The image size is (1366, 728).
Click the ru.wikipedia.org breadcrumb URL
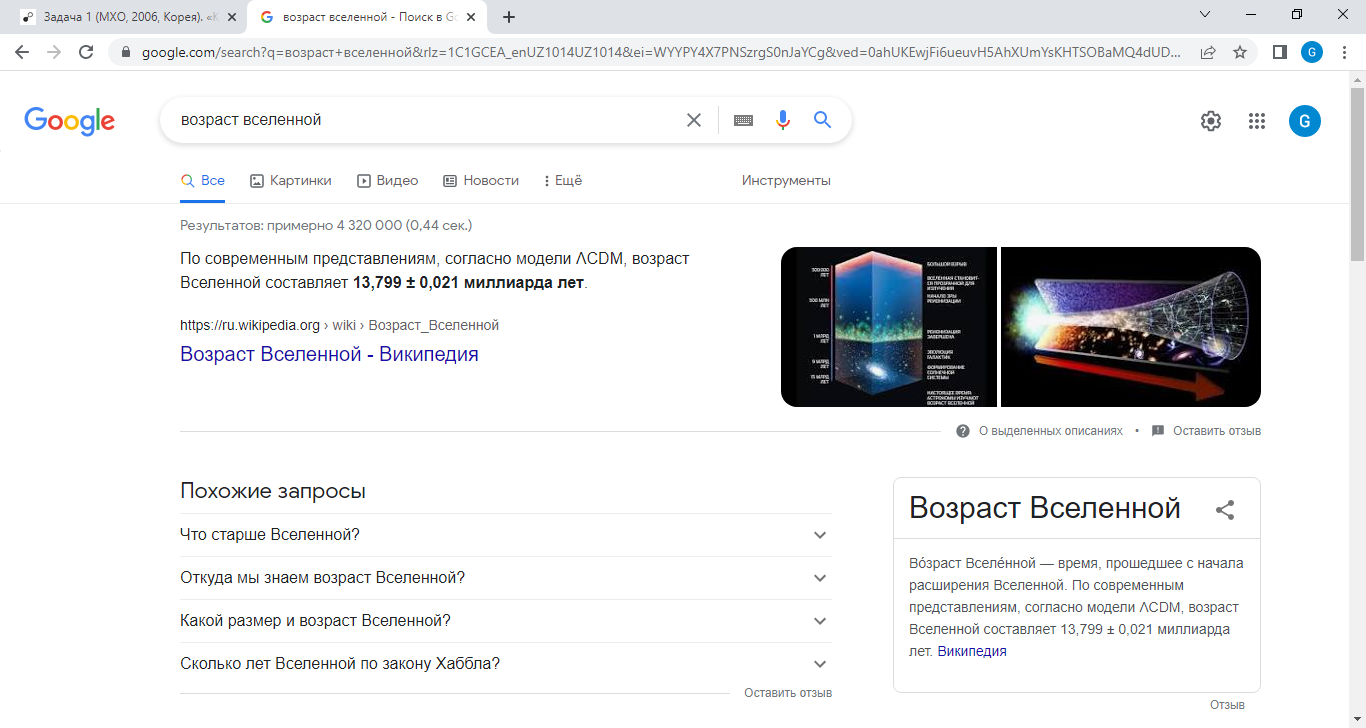(339, 325)
